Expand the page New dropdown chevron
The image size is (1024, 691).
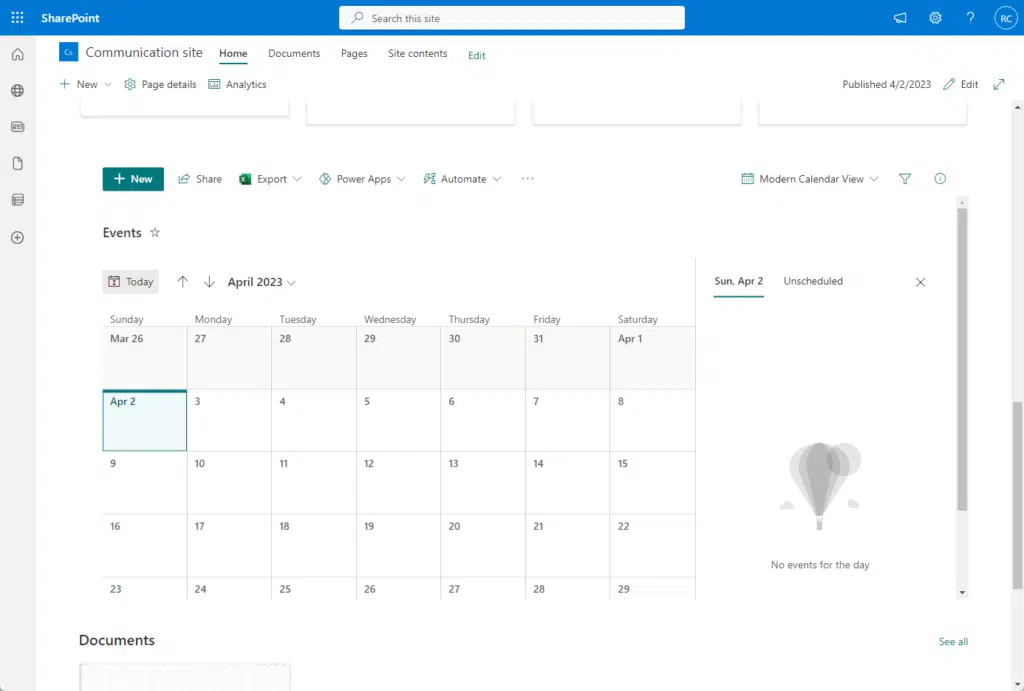click(108, 84)
